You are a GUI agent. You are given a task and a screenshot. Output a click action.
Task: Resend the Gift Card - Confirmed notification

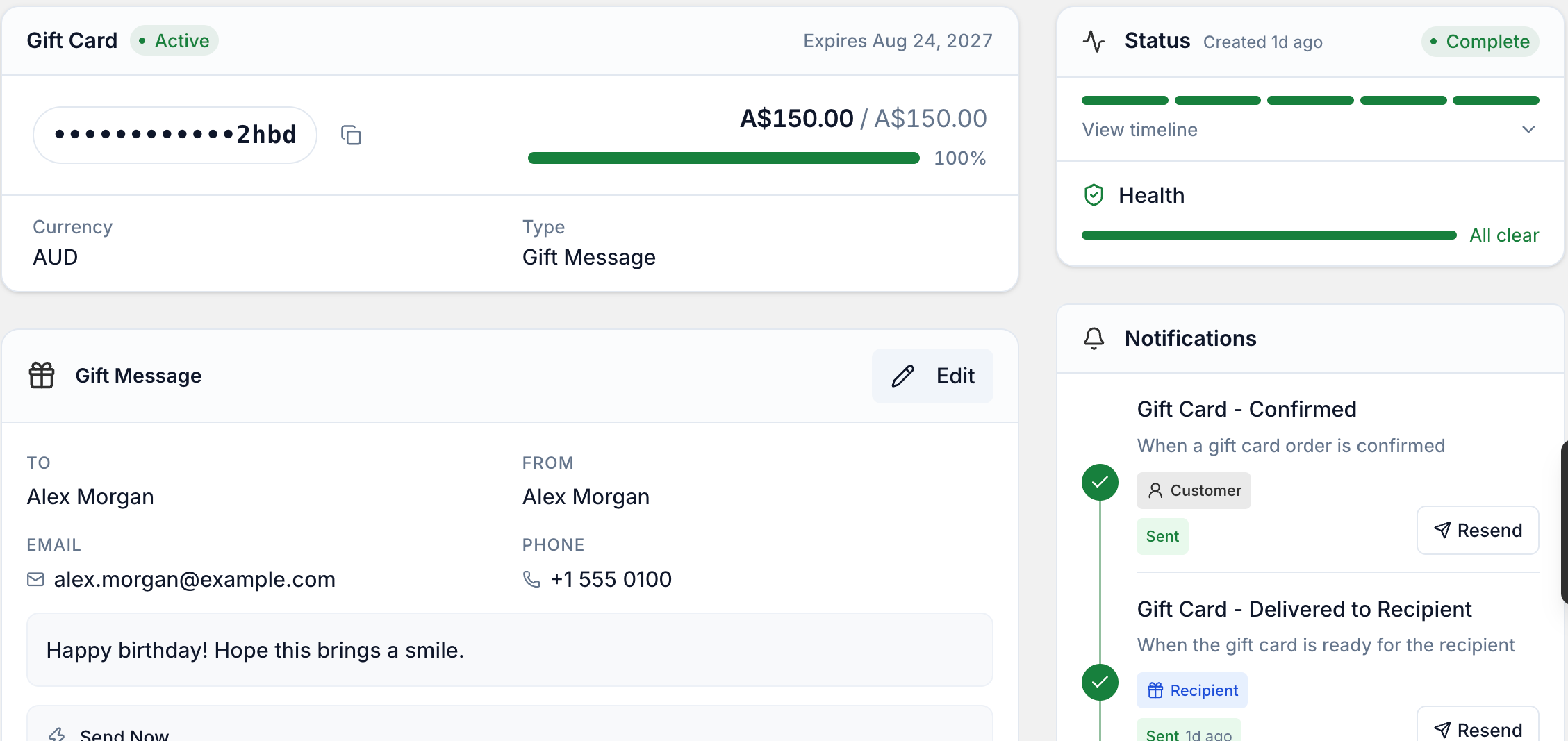point(1478,531)
